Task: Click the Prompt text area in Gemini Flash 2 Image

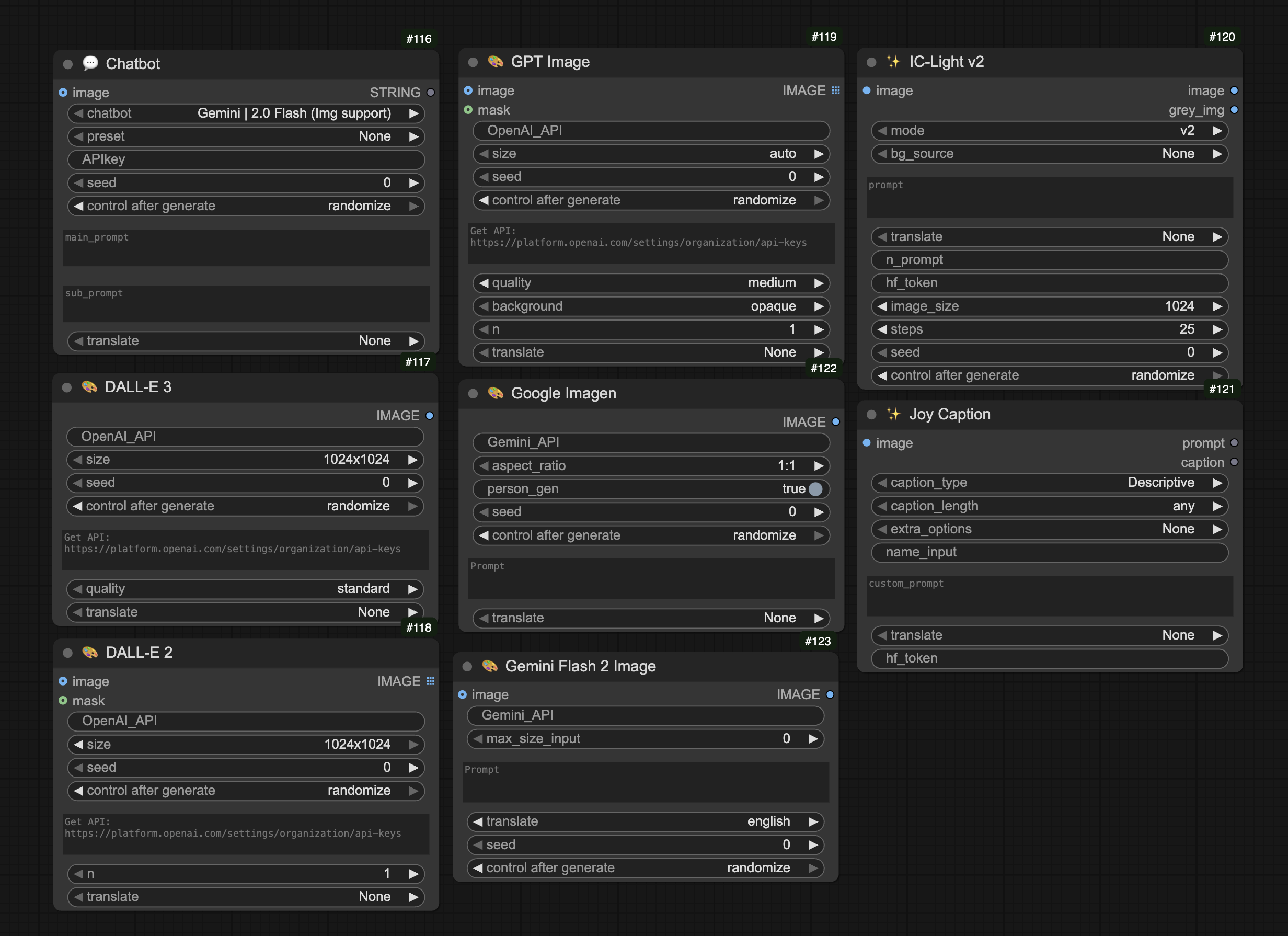Action: (x=645, y=782)
